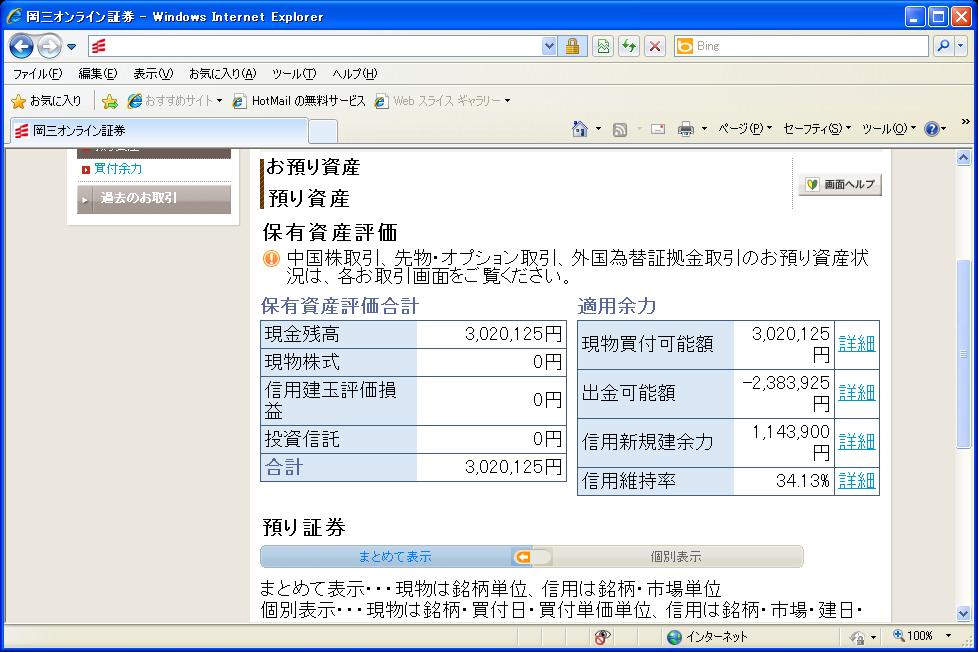Image resolution: width=978 pixels, height=652 pixels.
Task: Click the Print icon in command bar
Action: pyautogui.click(x=686, y=129)
